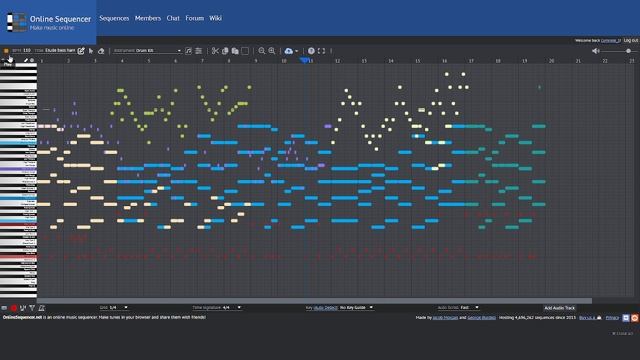Image resolution: width=640 pixels, height=360 pixels.
Task: Adjust the volume slider handle
Action: (x=629, y=51)
